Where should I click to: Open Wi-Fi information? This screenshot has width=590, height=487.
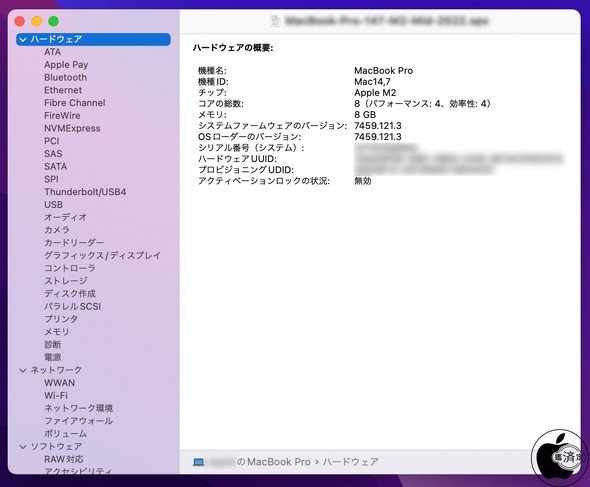(56, 396)
